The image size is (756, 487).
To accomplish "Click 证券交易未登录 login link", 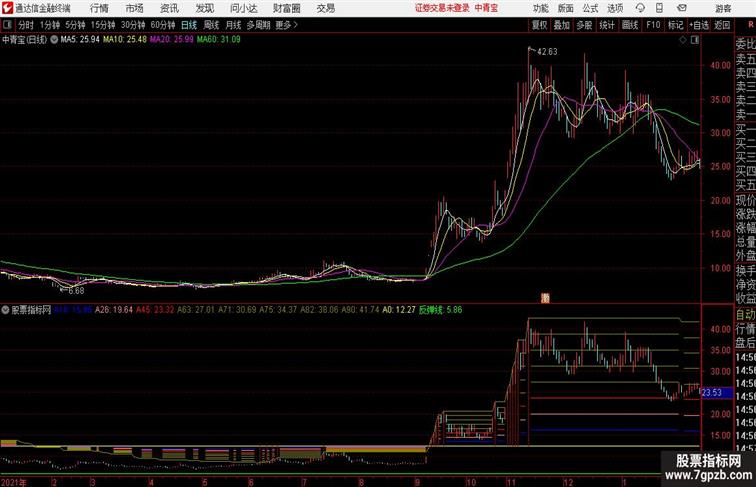I will tap(442, 8).
